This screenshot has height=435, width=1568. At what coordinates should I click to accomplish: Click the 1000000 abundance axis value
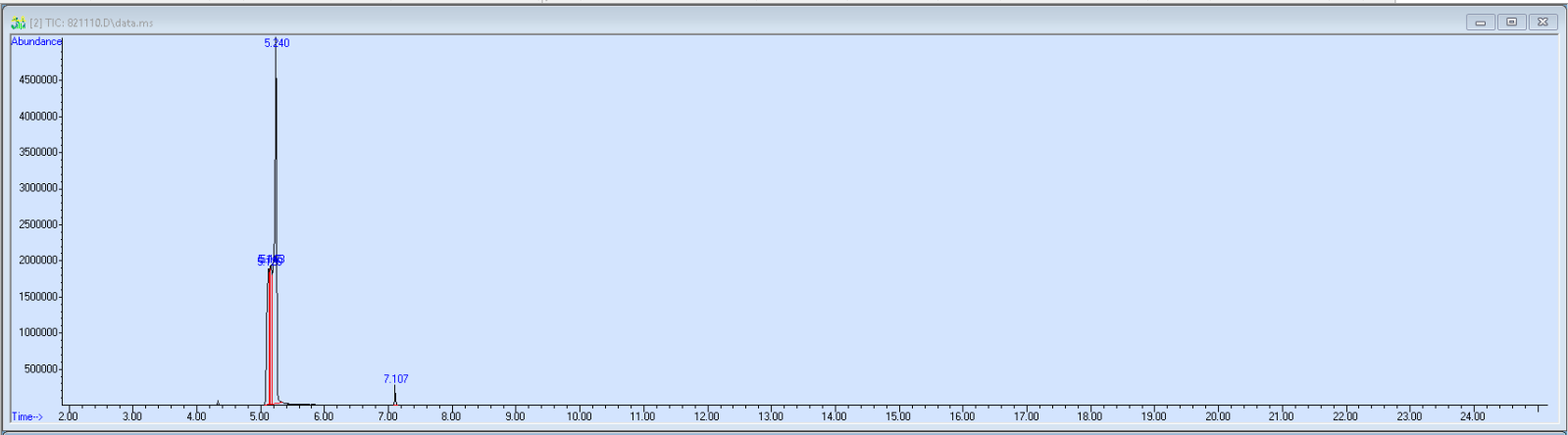click(38, 333)
